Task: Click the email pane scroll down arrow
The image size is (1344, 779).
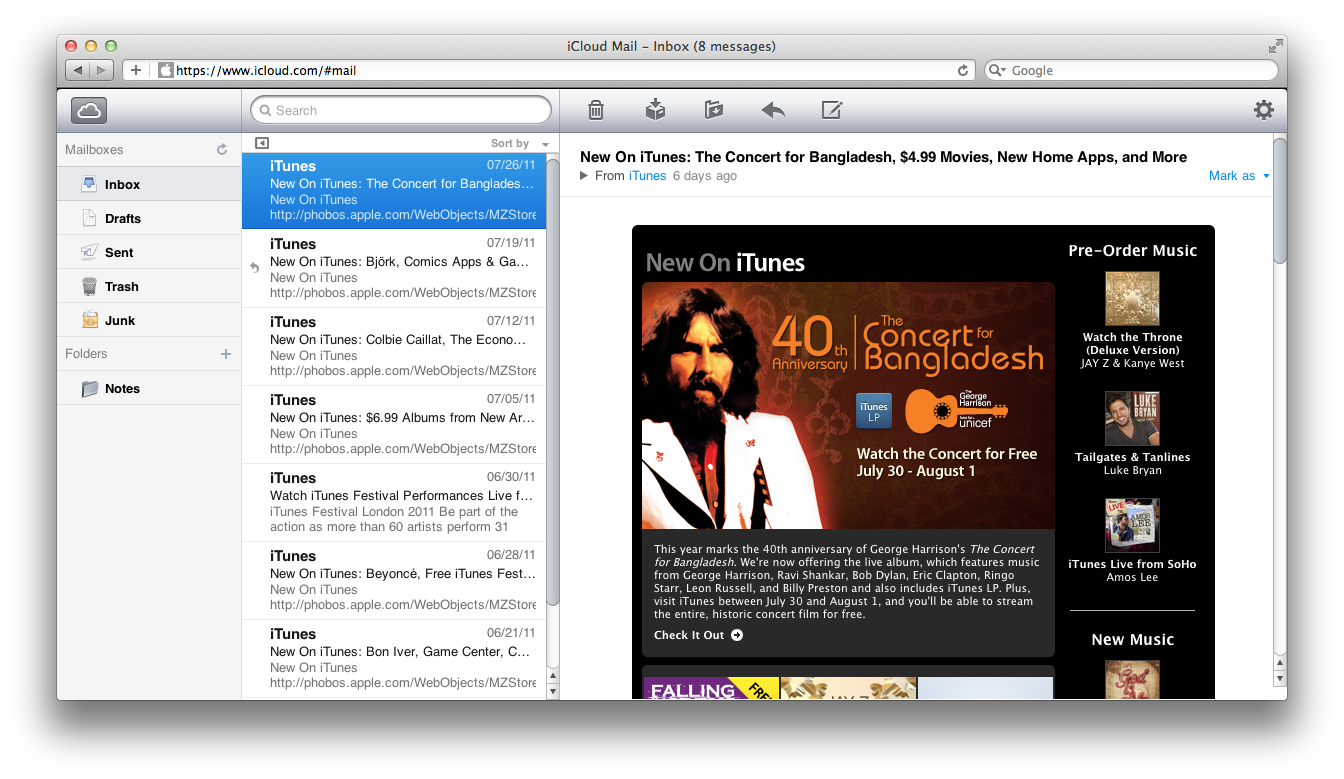Action: click(1280, 678)
